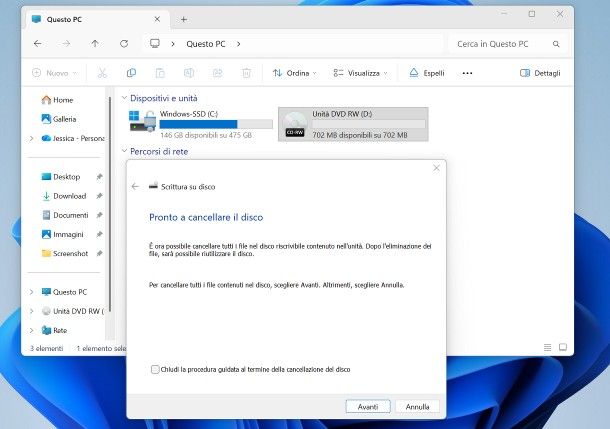
Task: Collapse the Dispositivi e unità section
Action: tap(124, 98)
